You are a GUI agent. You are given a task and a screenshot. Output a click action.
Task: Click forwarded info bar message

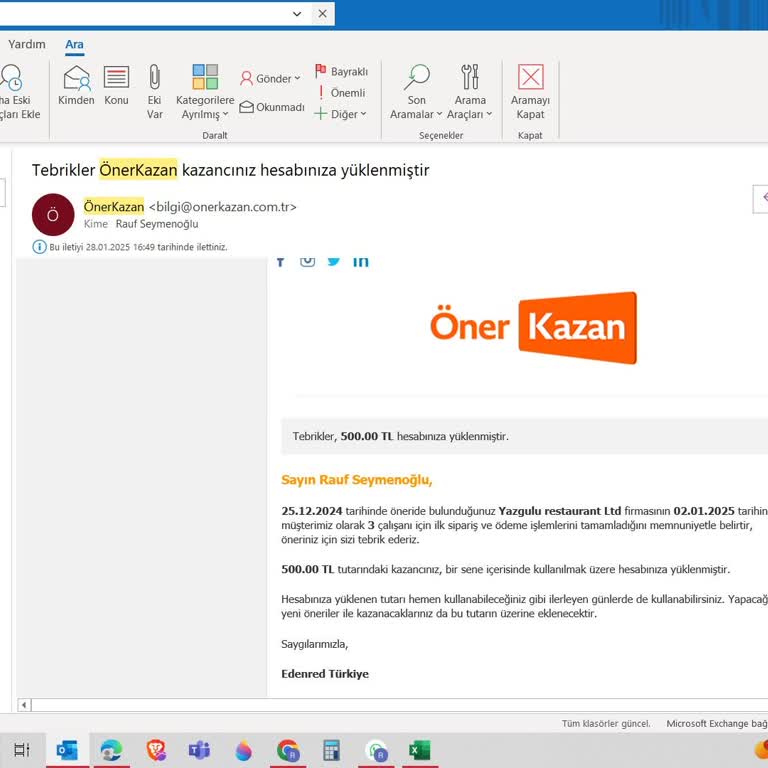coord(130,247)
